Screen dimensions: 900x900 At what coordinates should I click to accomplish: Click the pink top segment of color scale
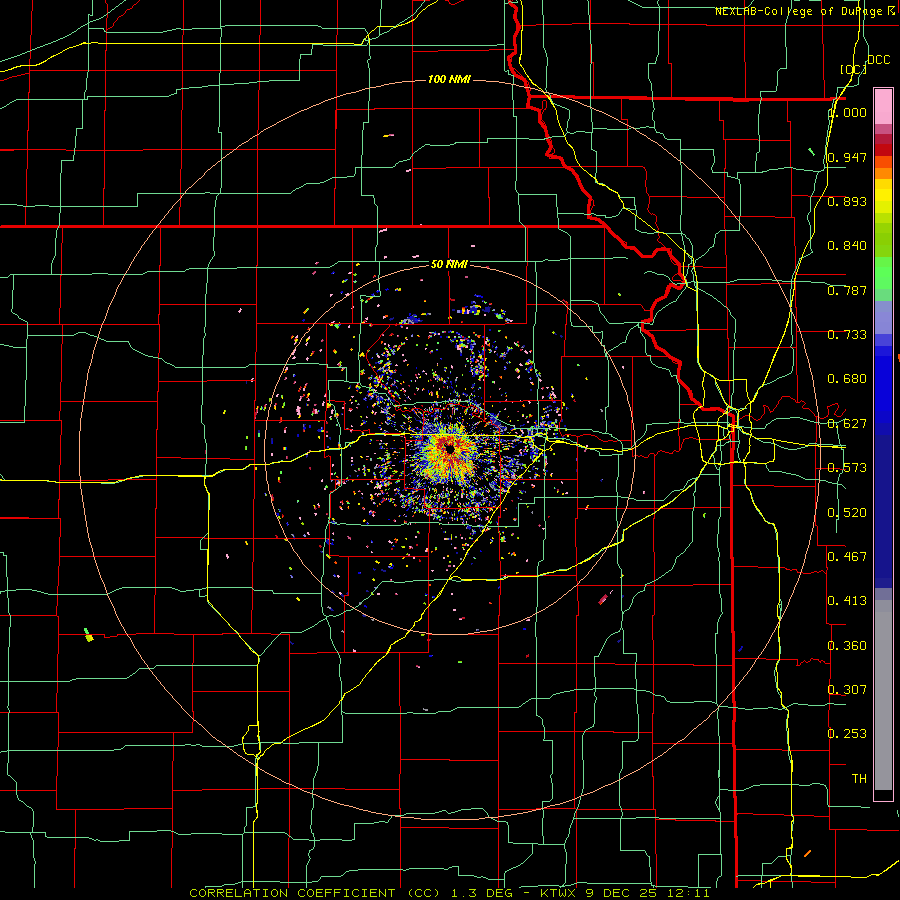(883, 106)
